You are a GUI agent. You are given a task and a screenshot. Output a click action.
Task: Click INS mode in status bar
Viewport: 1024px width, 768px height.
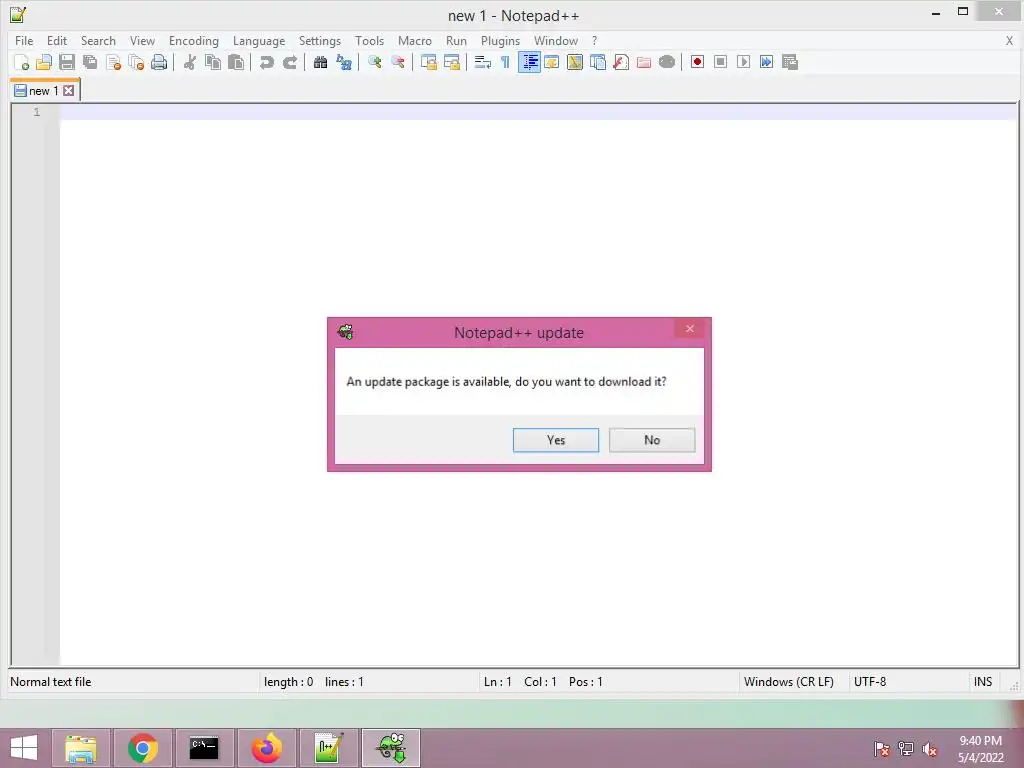coord(983,682)
